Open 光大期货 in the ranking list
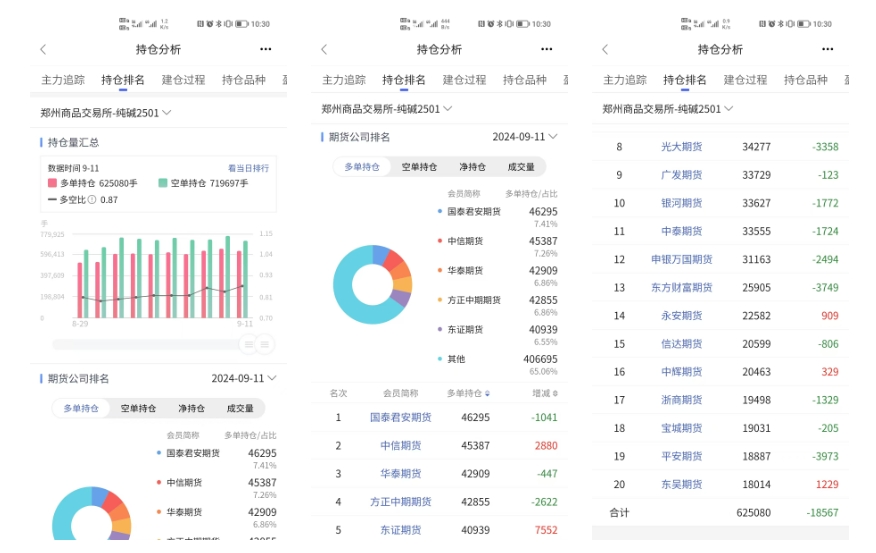Viewport: 876px width, 553px height. point(682,147)
